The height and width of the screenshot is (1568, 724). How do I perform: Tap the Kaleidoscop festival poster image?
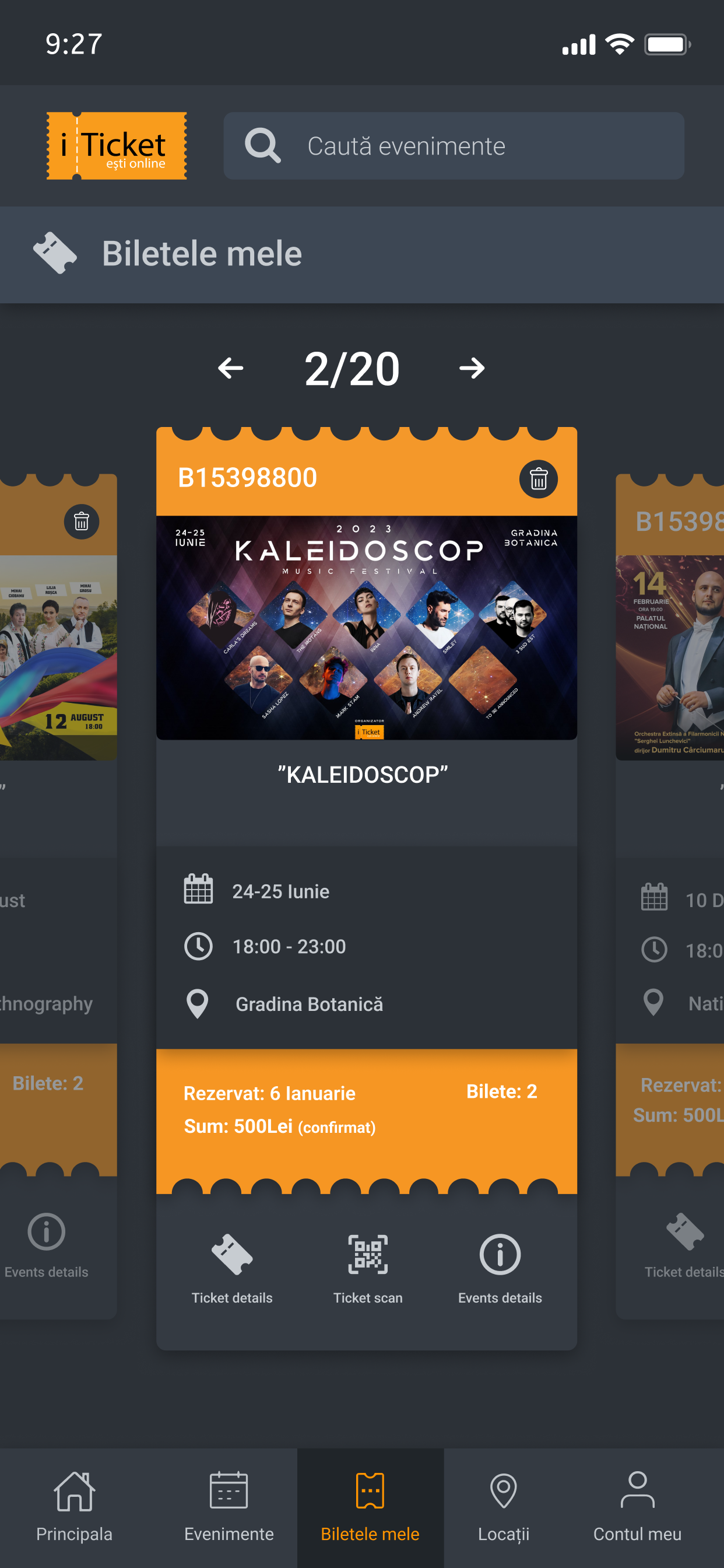pyautogui.click(x=366, y=628)
